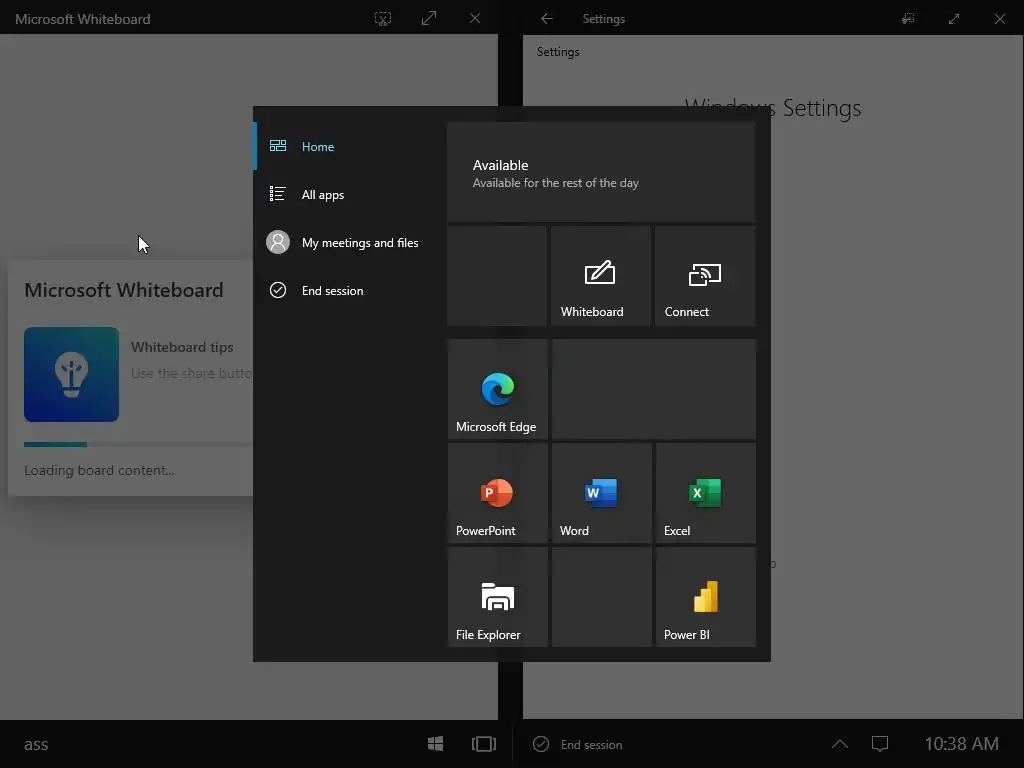Open Task View on taskbar
The image size is (1024, 768).
(x=484, y=744)
